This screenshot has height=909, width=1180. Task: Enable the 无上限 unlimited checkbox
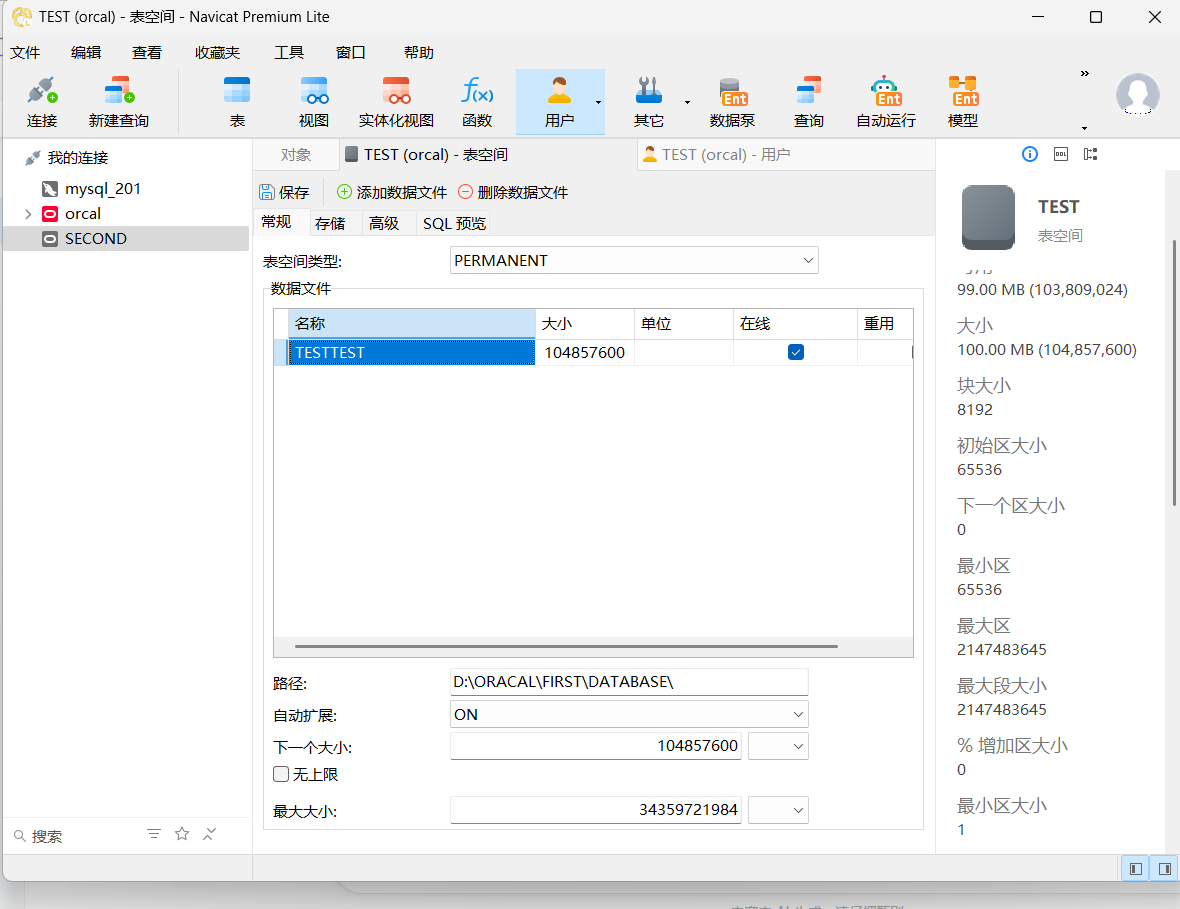[x=281, y=774]
